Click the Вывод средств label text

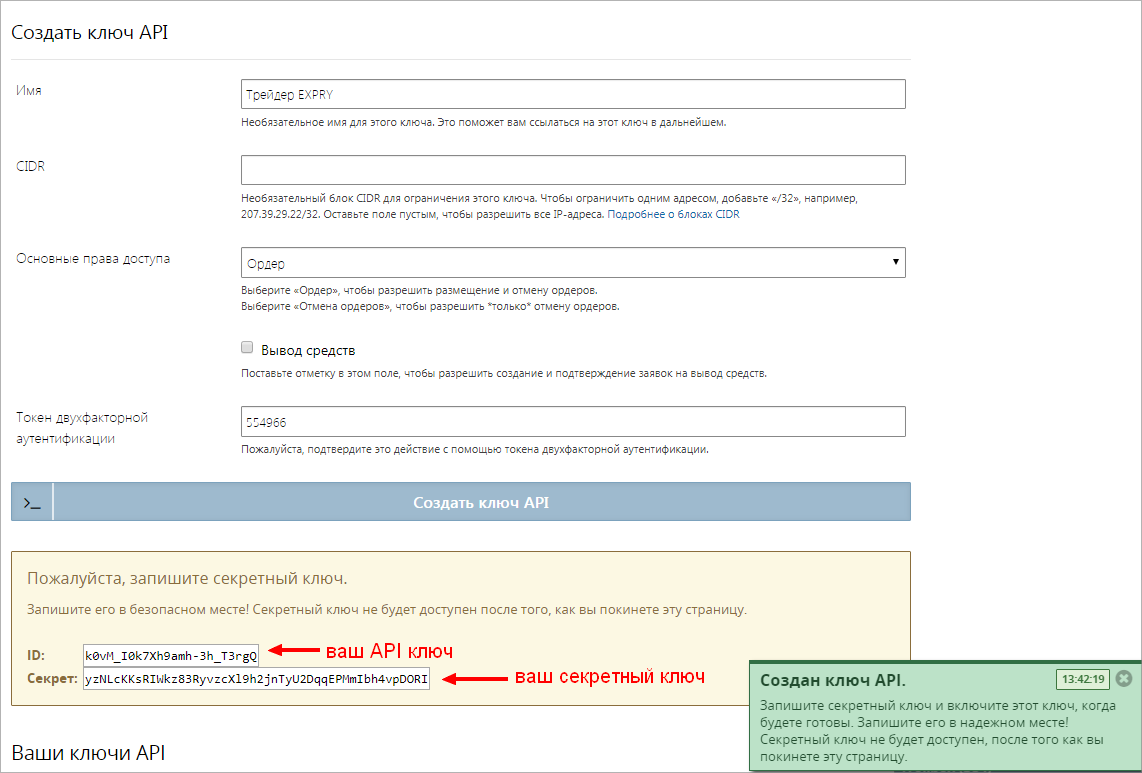(308, 350)
